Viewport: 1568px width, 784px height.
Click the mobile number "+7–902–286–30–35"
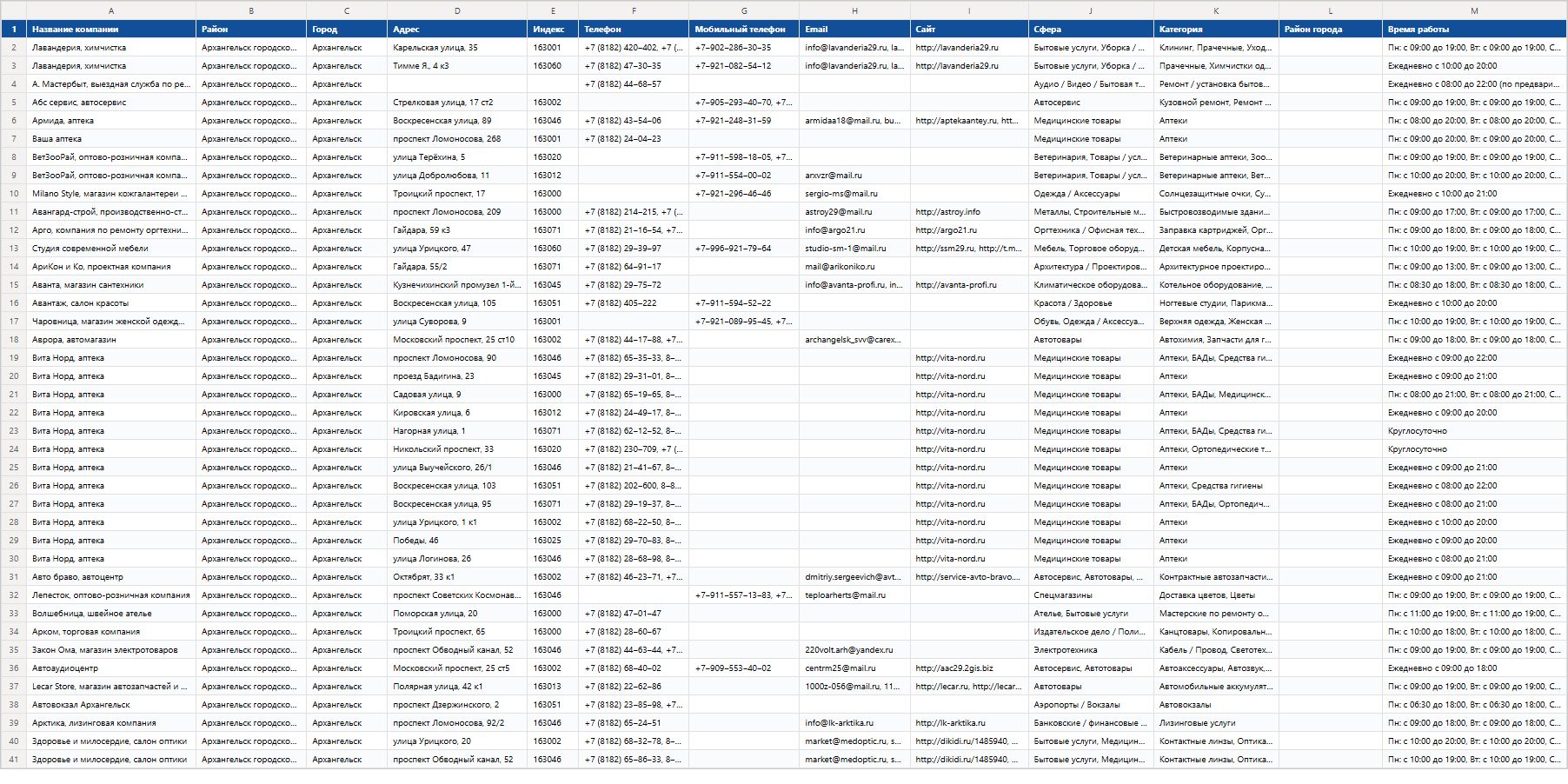(x=744, y=48)
